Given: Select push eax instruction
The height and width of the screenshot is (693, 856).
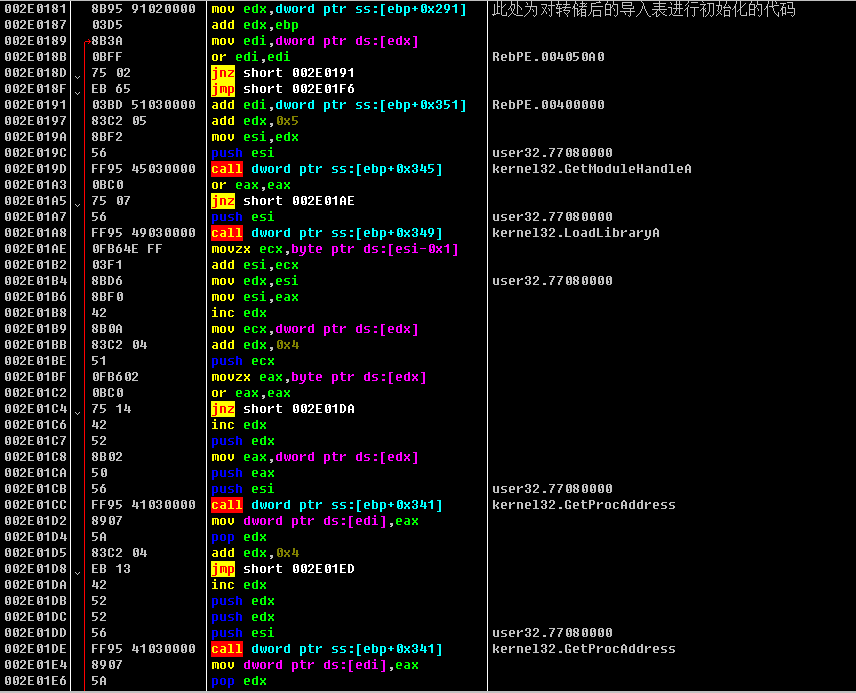Looking at the screenshot, I should 243,473.
